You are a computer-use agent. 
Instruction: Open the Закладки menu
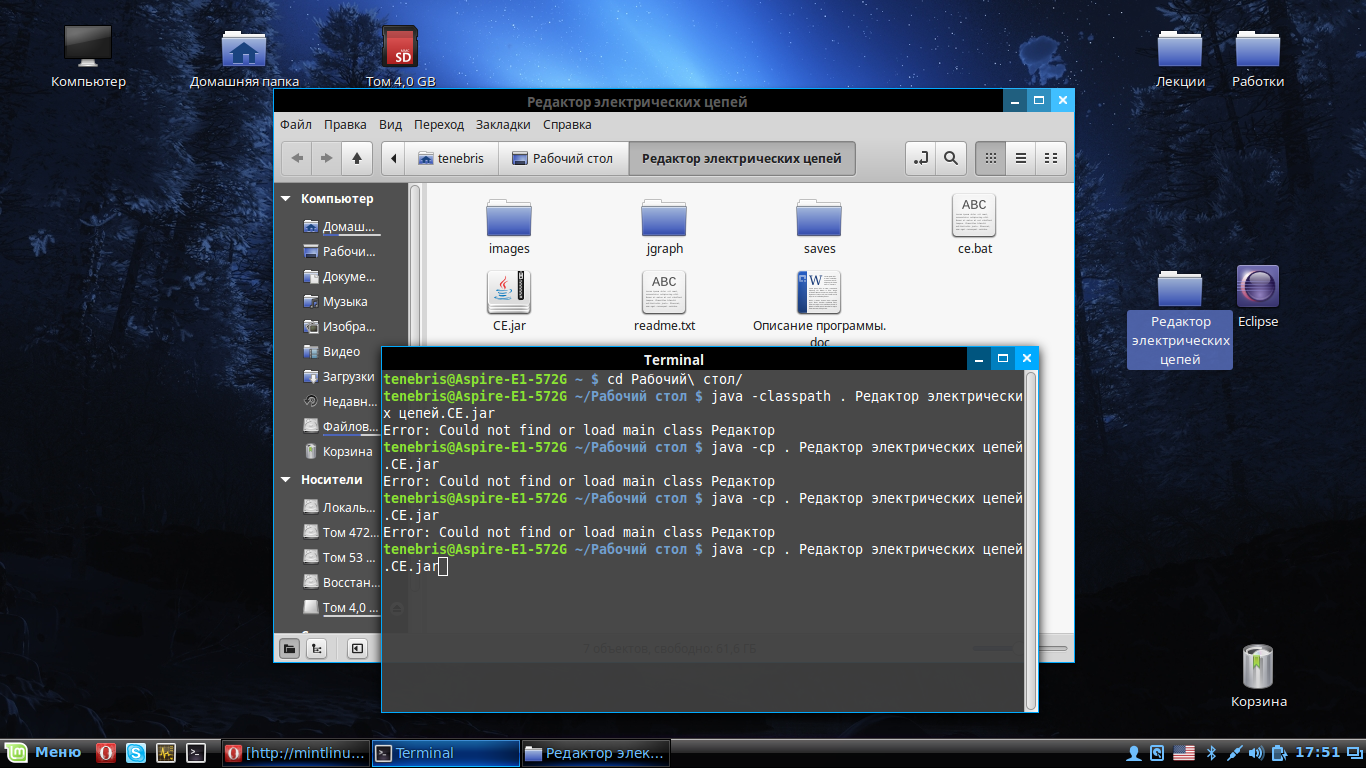click(503, 125)
